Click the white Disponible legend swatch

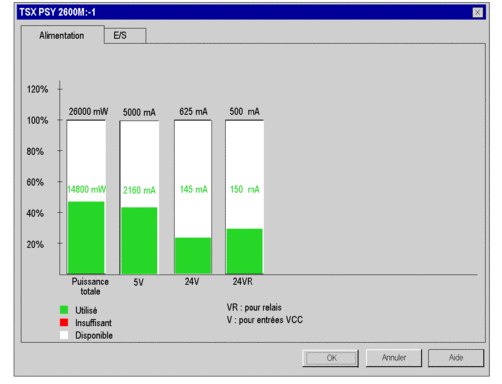coord(64,335)
